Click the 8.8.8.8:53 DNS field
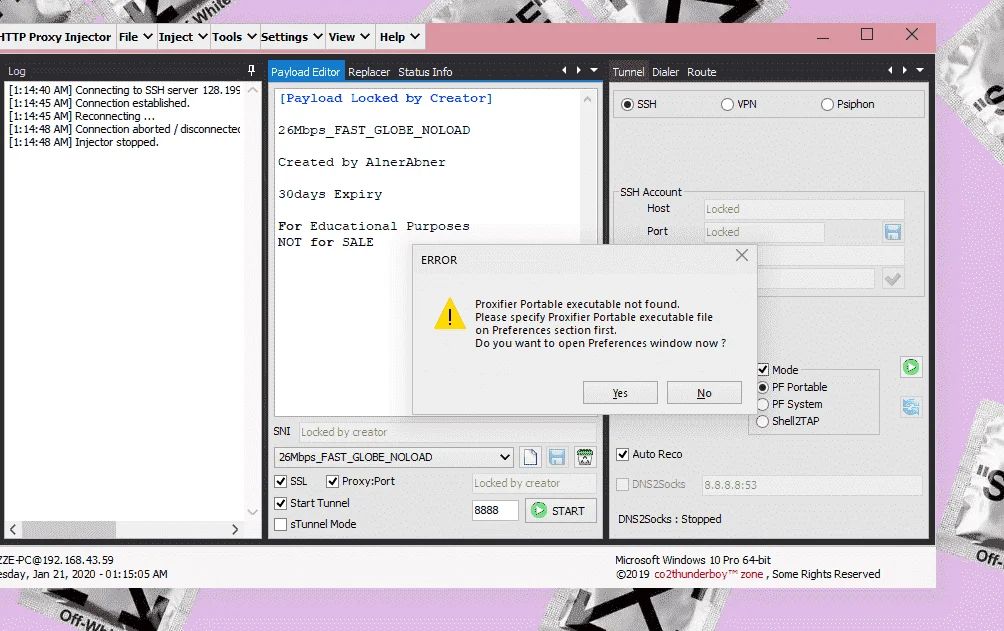 click(811, 484)
